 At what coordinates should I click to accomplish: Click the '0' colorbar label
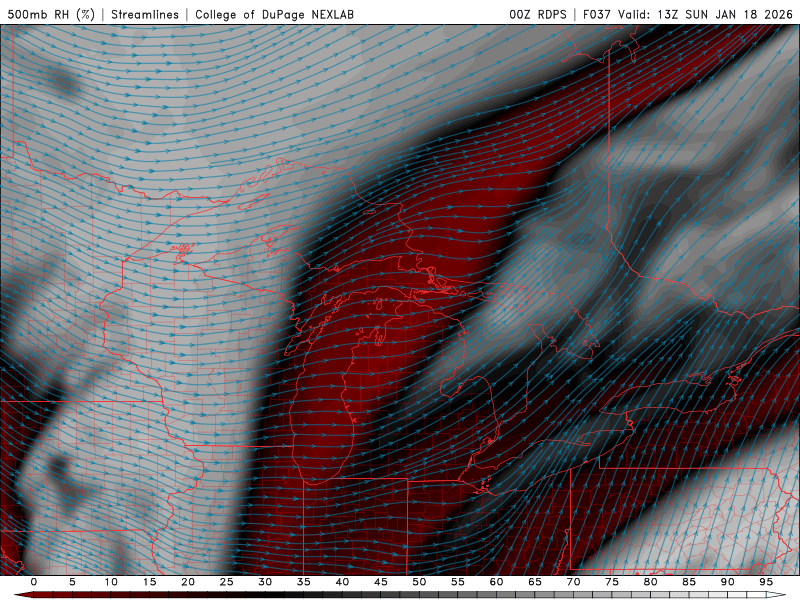point(34,582)
